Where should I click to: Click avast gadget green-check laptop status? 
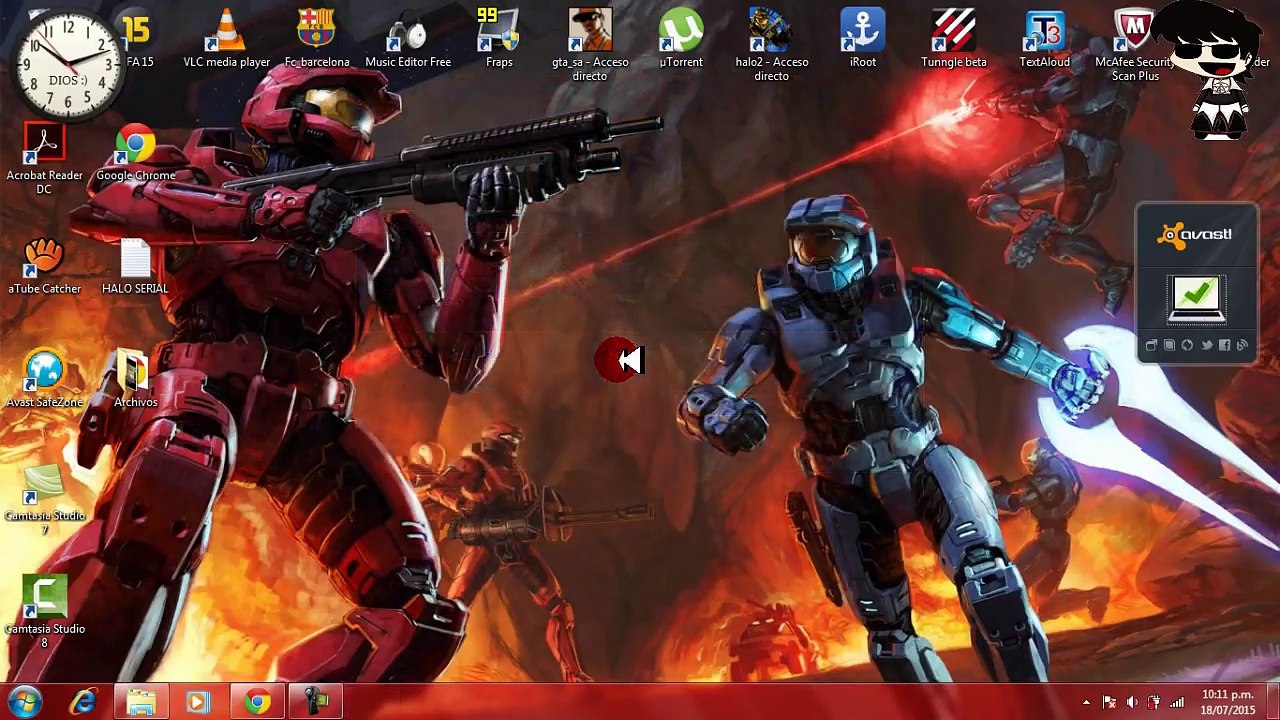pyautogui.click(x=1196, y=300)
